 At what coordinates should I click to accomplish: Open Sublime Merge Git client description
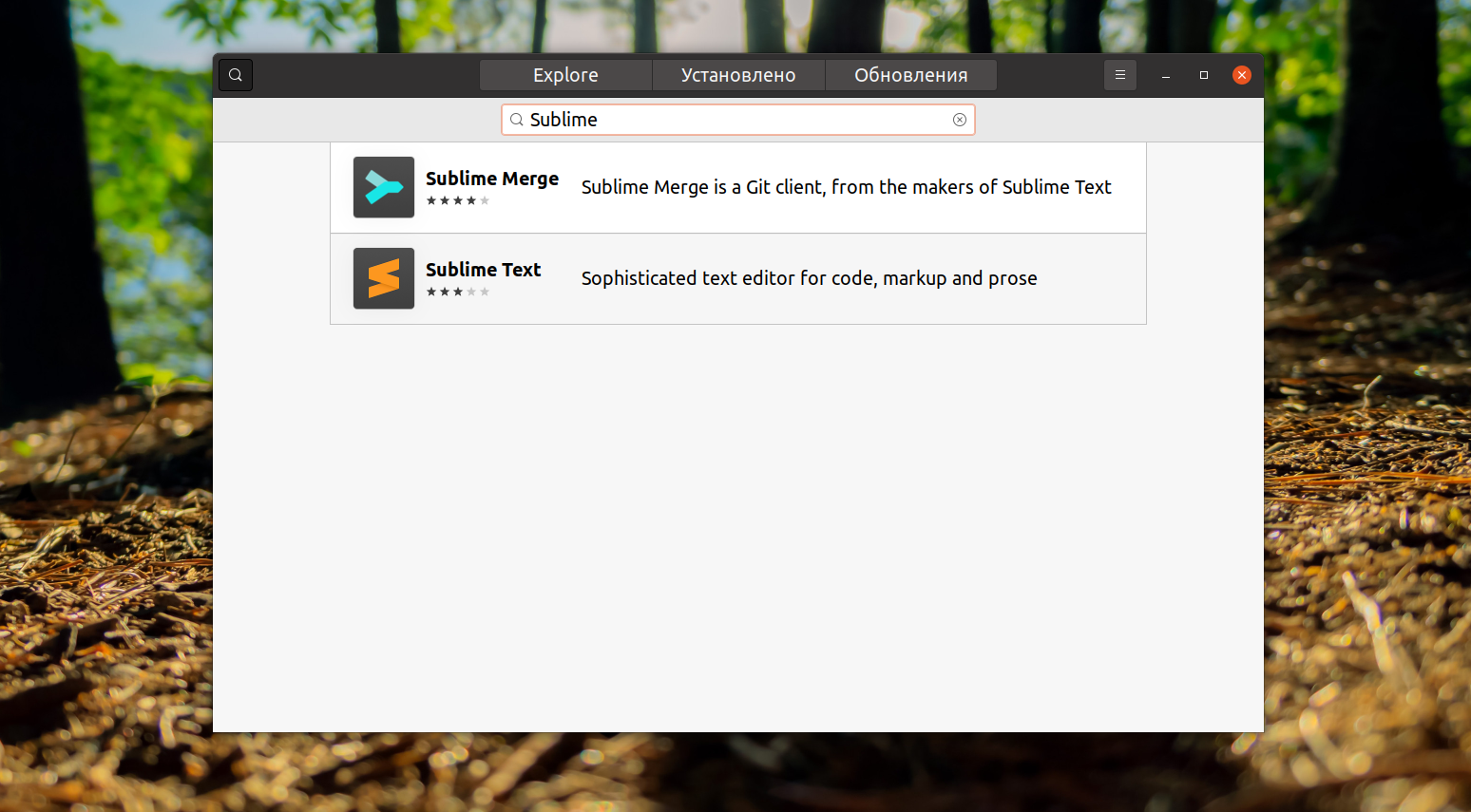tap(846, 187)
